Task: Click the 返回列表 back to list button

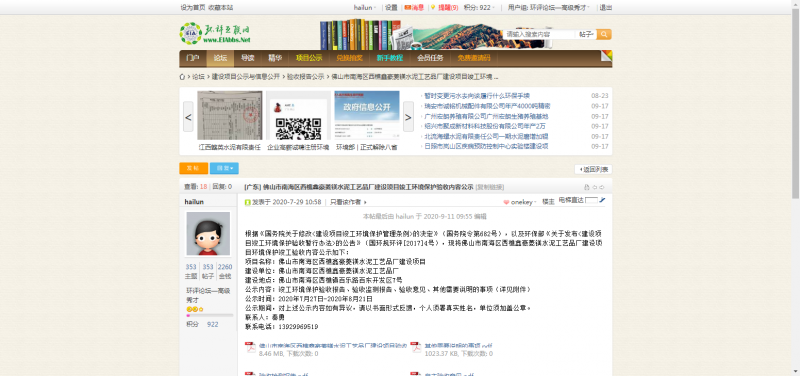Action: pyautogui.click(x=593, y=169)
